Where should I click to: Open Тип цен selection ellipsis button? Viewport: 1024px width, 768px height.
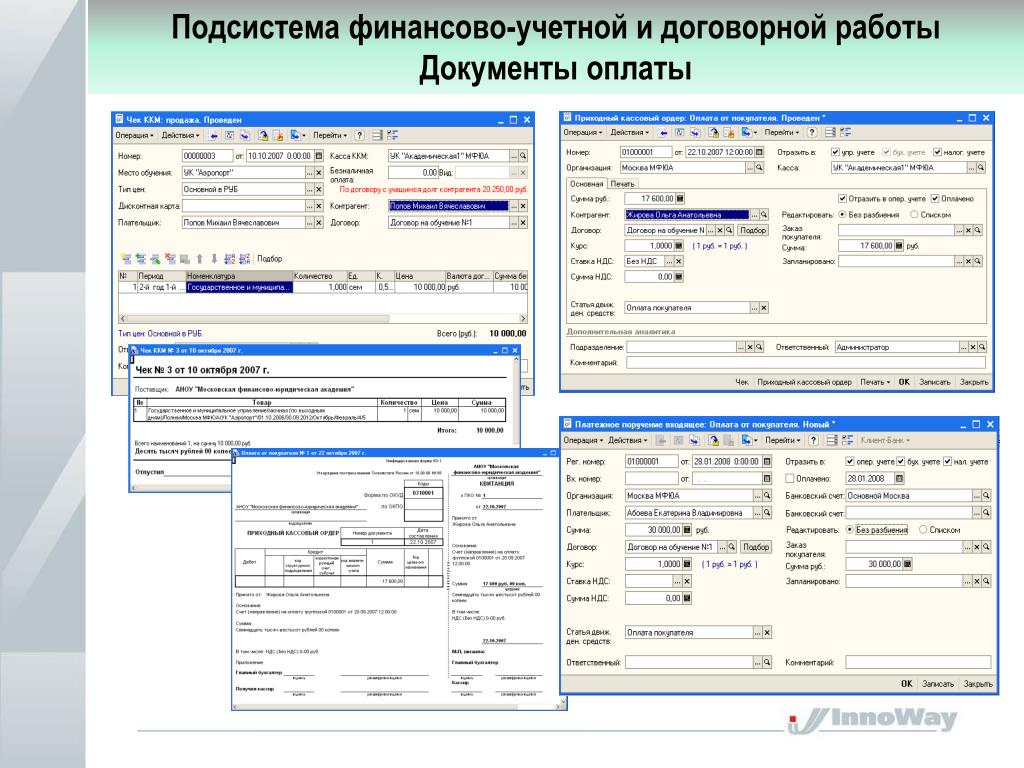pos(310,189)
